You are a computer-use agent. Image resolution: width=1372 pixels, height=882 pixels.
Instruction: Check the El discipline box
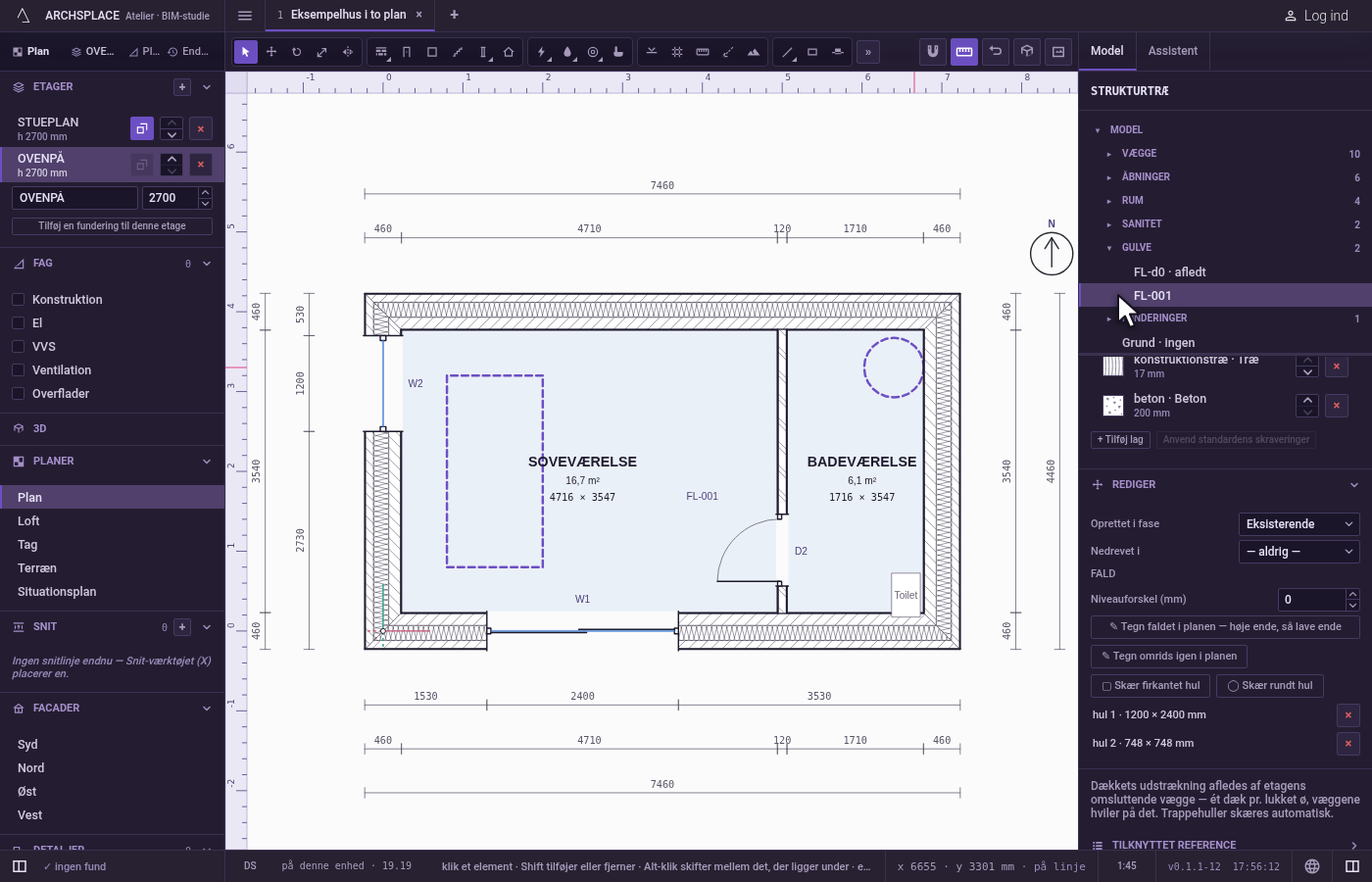[x=18, y=323]
